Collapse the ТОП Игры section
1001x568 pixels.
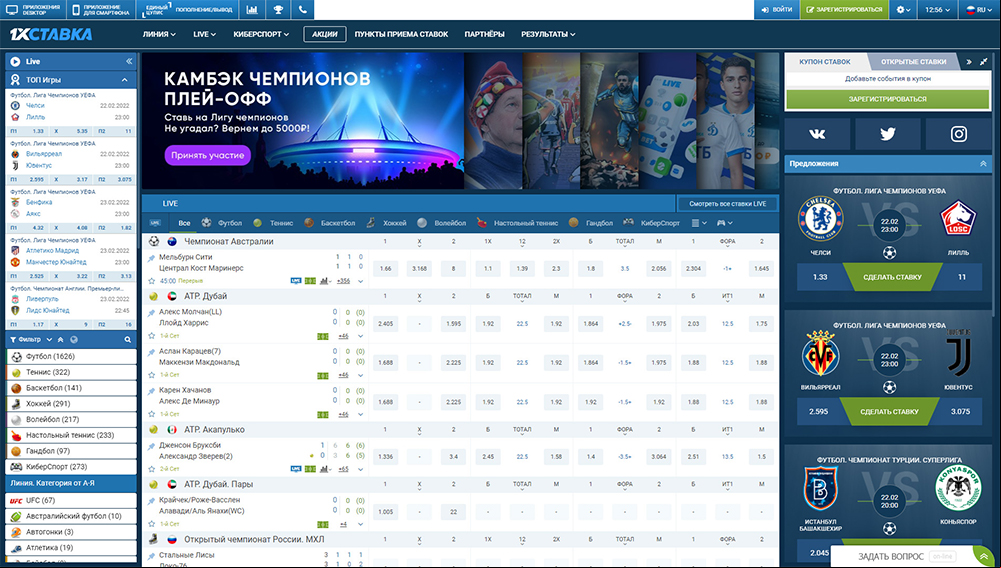click(x=124, y=80)
